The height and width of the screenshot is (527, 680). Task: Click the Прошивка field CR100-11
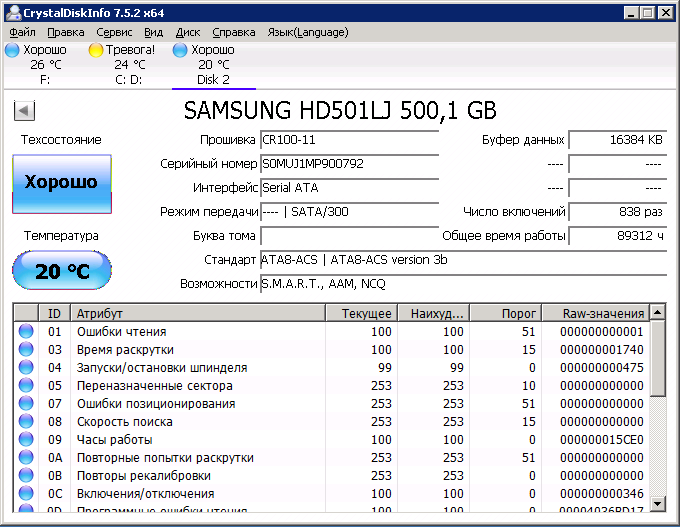350,140
